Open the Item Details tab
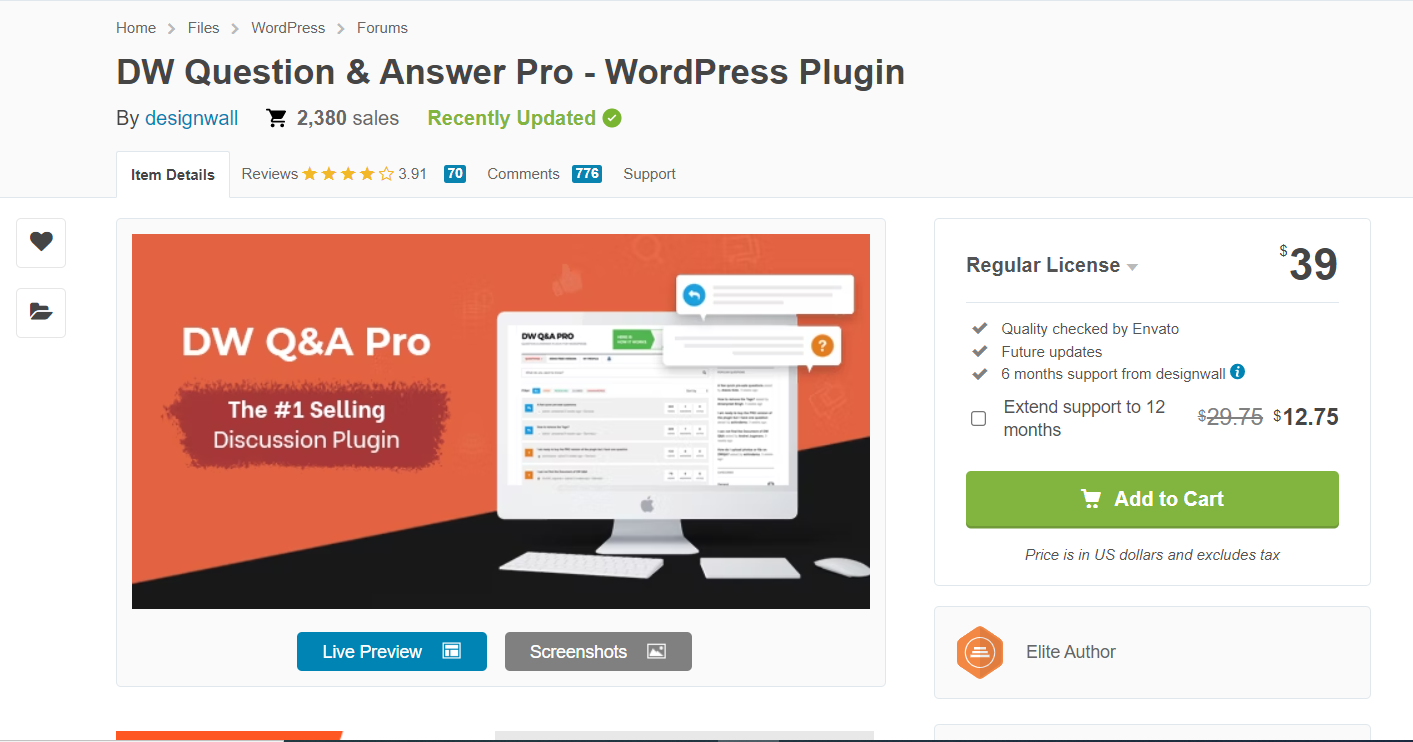 click(x=173, y=174)
